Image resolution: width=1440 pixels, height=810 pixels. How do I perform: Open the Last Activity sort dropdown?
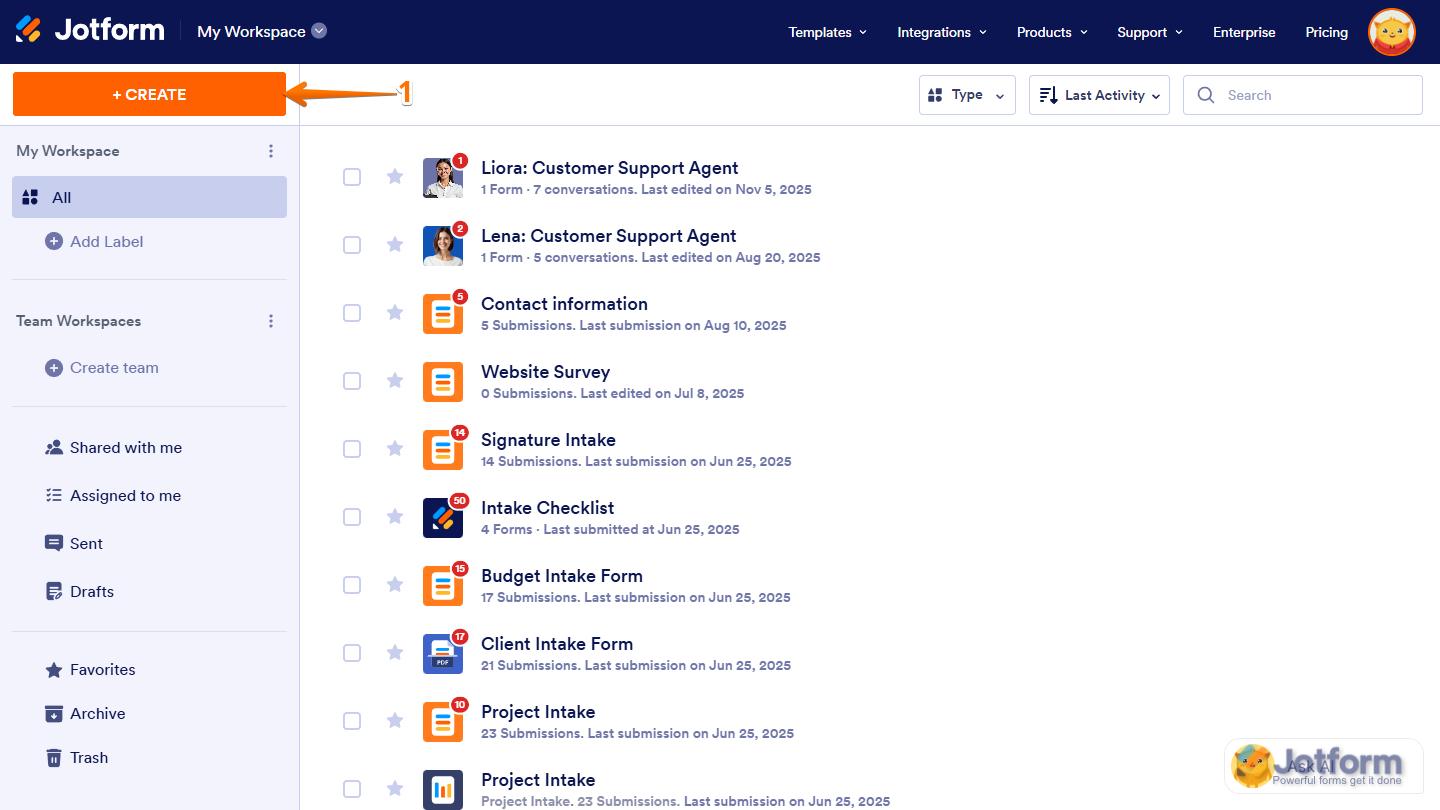point(1099,94)
